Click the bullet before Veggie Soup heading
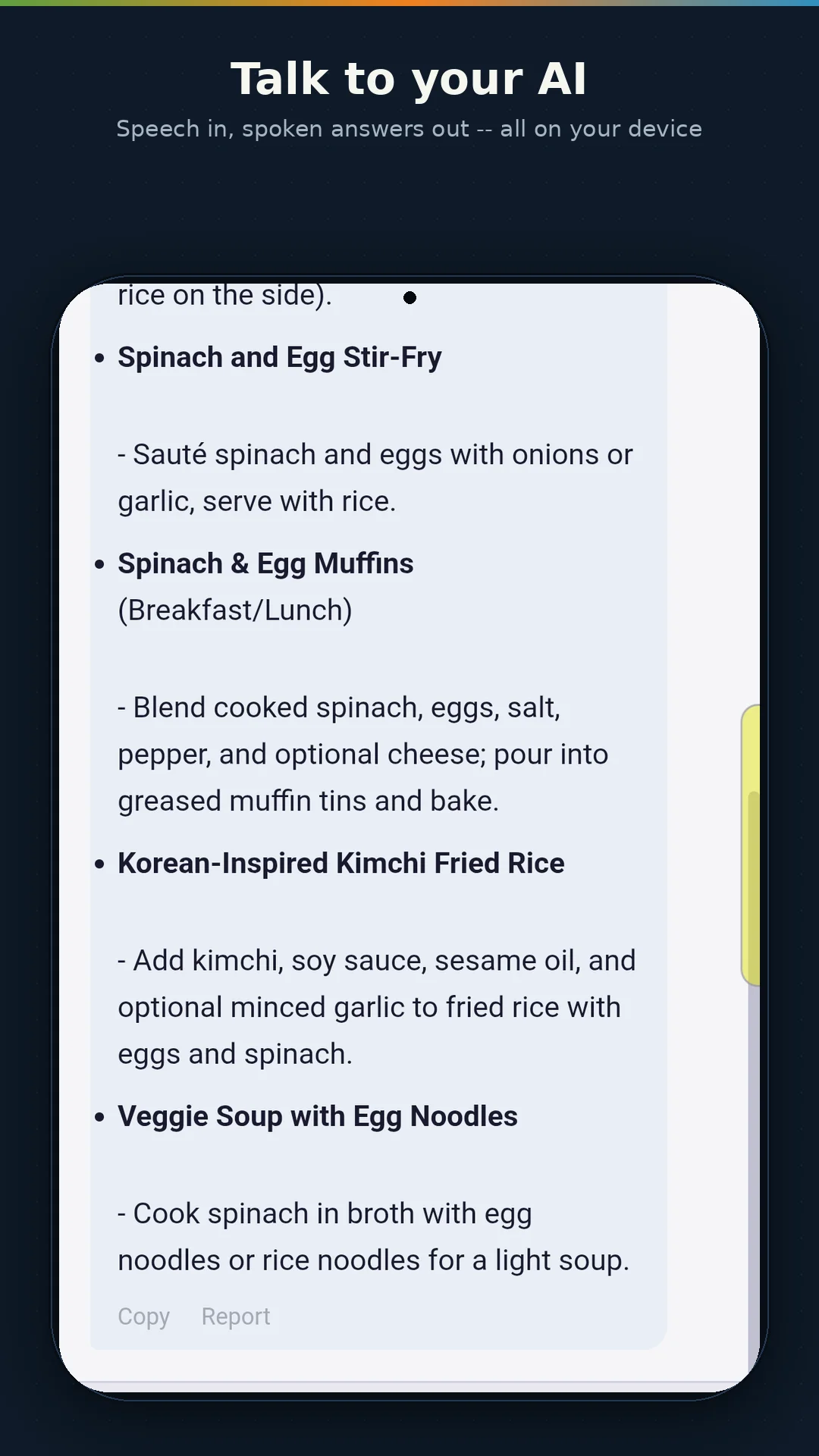 pyautogui.click(x=99, y=1117)
